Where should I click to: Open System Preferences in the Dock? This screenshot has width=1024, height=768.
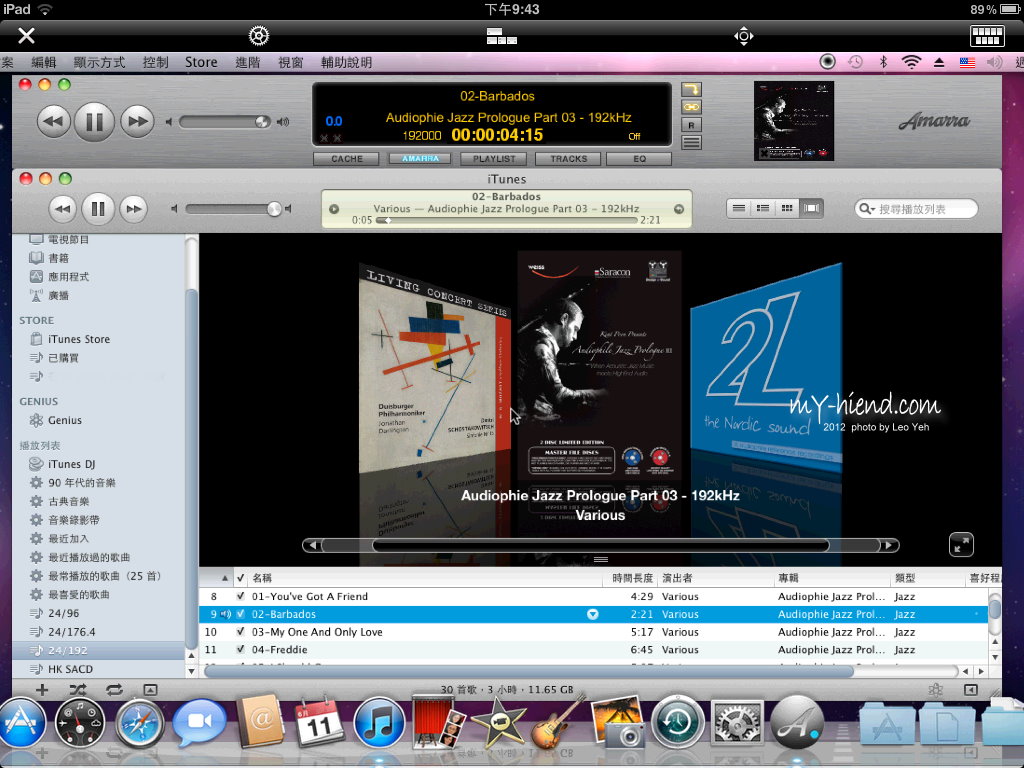point(736,724)
